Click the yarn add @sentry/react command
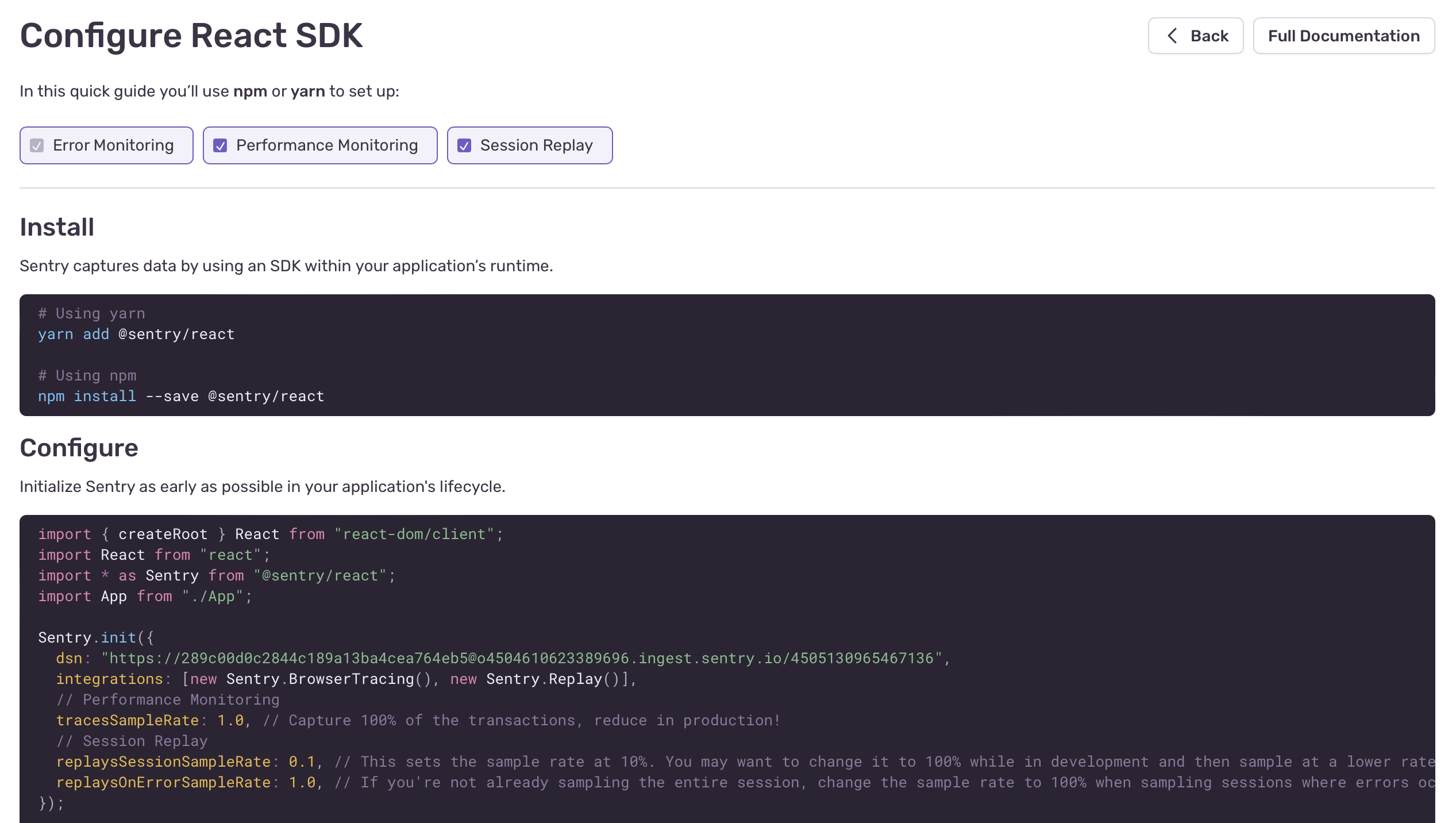This screenshot has width=1456, height=823. [136, 334]
